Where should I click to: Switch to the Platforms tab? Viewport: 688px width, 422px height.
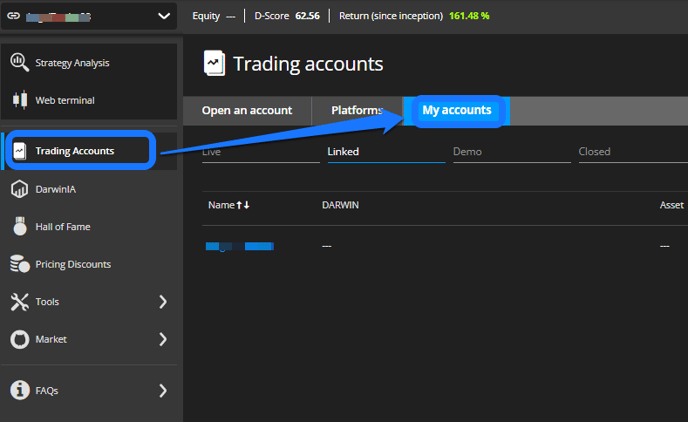pyautogui.click(x=357, y=111)
